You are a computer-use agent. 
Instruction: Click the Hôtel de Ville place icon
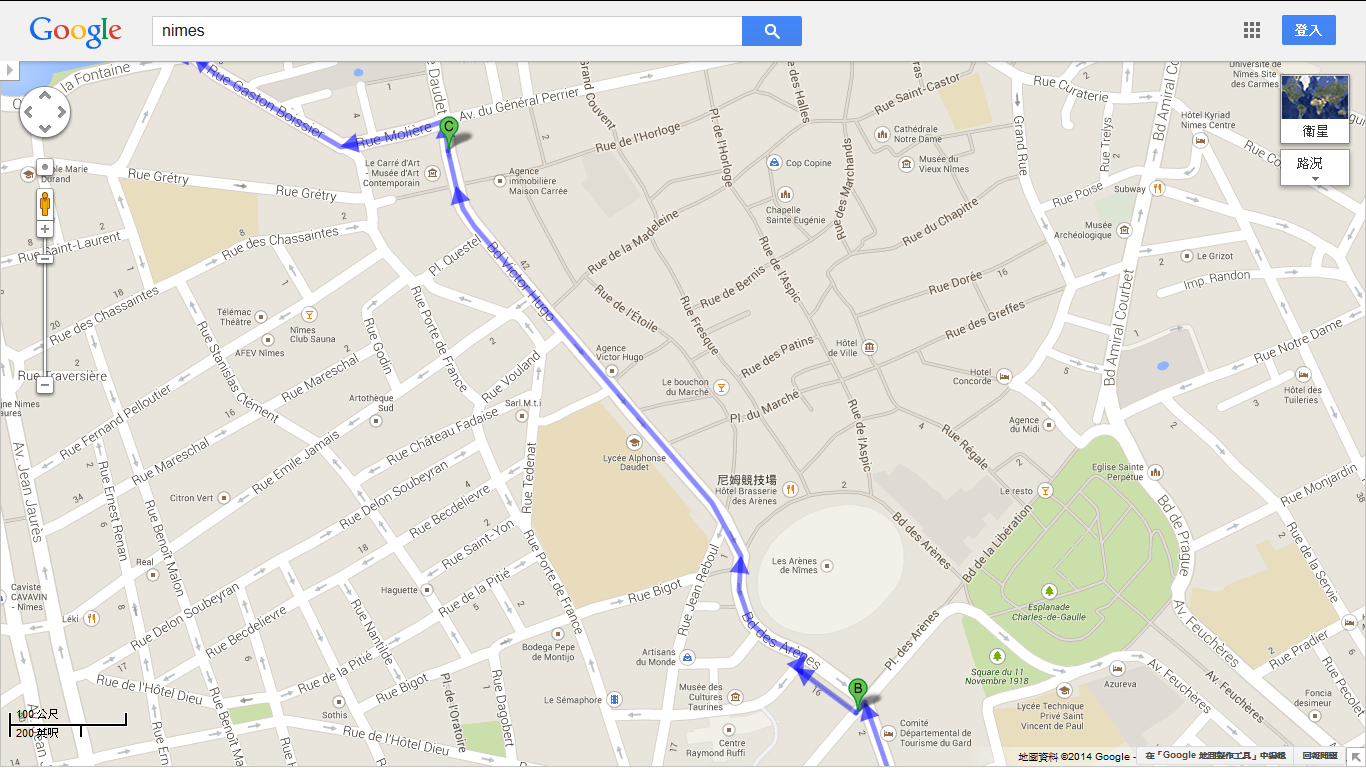(870, 347)
